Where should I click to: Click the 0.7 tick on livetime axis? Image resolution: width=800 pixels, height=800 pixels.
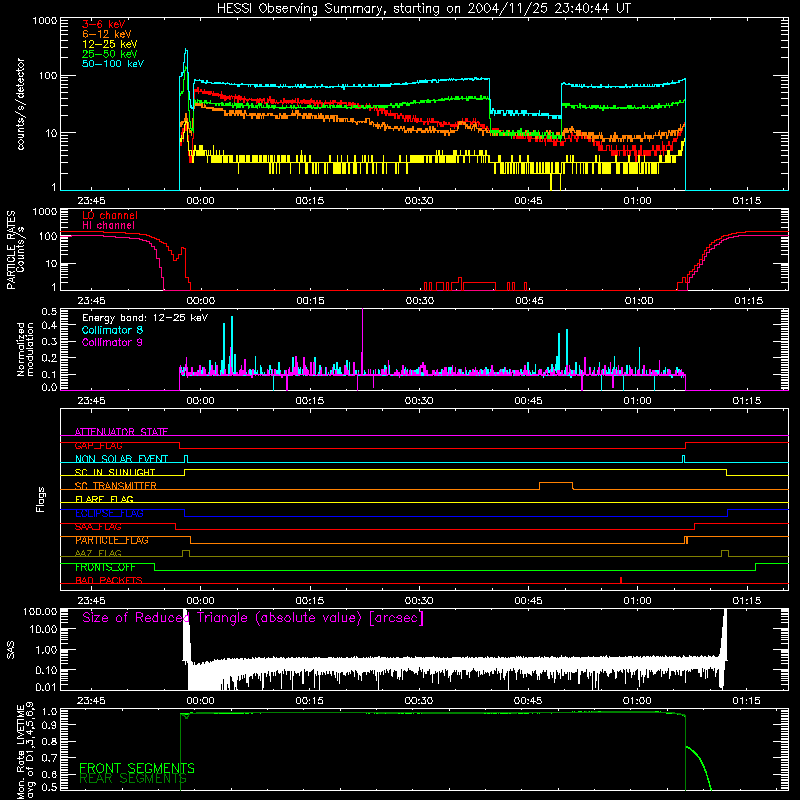coord(49,758)
